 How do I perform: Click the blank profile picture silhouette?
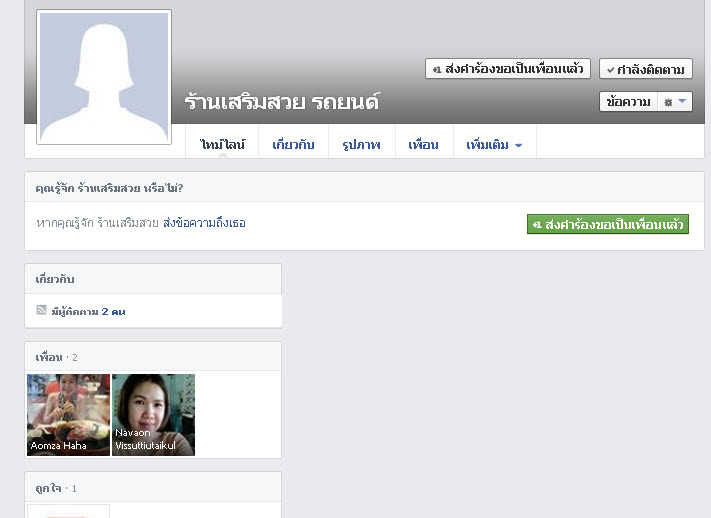(x=104, y=77)
